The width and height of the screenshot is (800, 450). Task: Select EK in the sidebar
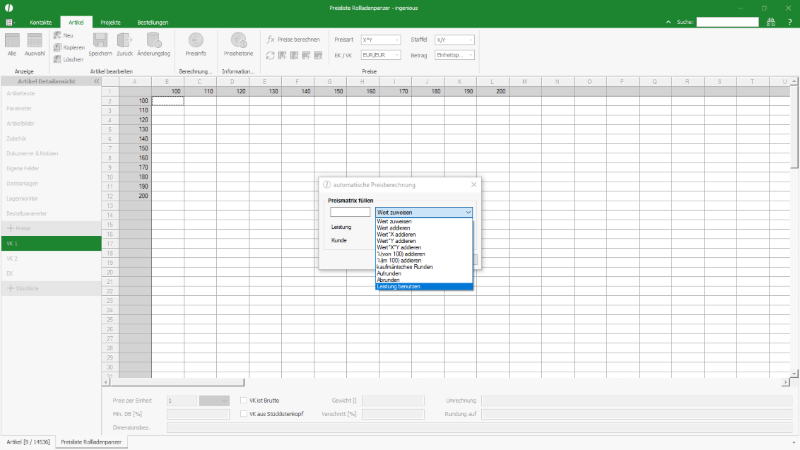pos(51,273)
